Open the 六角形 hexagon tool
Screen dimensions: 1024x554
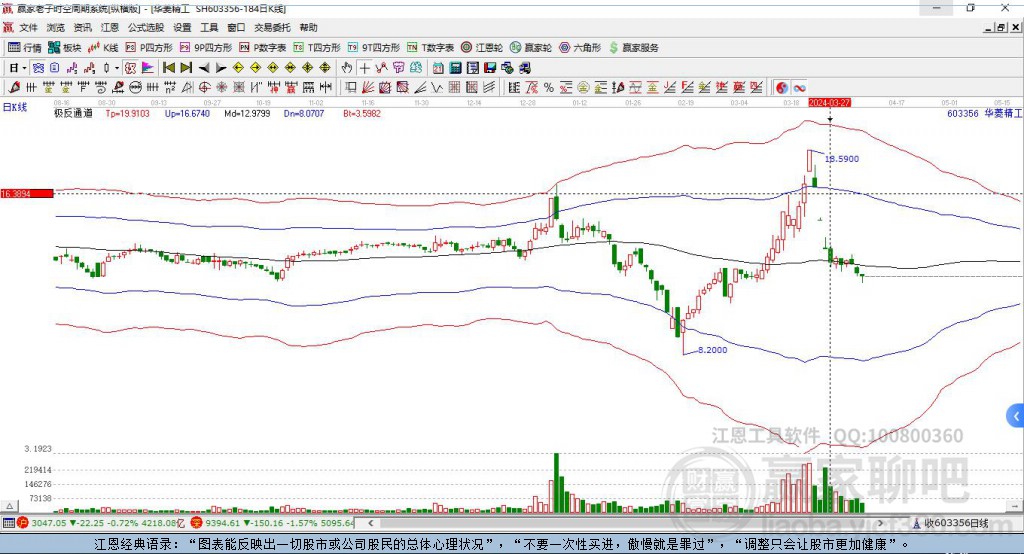580,48
